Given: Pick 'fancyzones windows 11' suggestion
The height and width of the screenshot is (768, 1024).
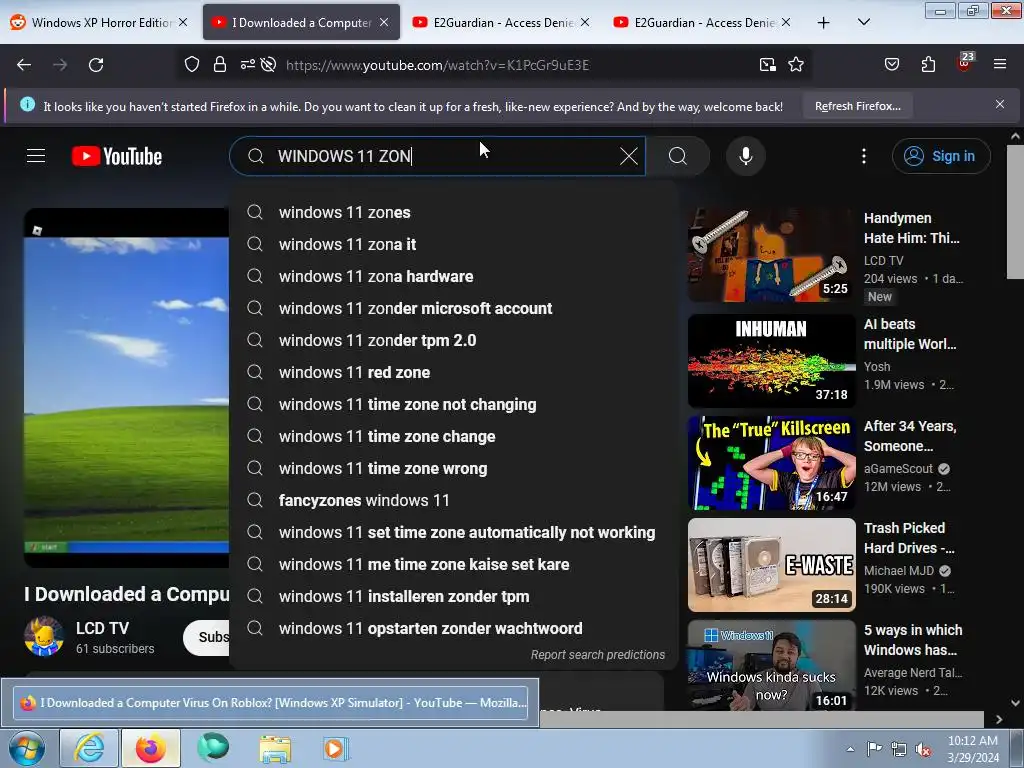Looking at the screenshot, I should point(454,500).
